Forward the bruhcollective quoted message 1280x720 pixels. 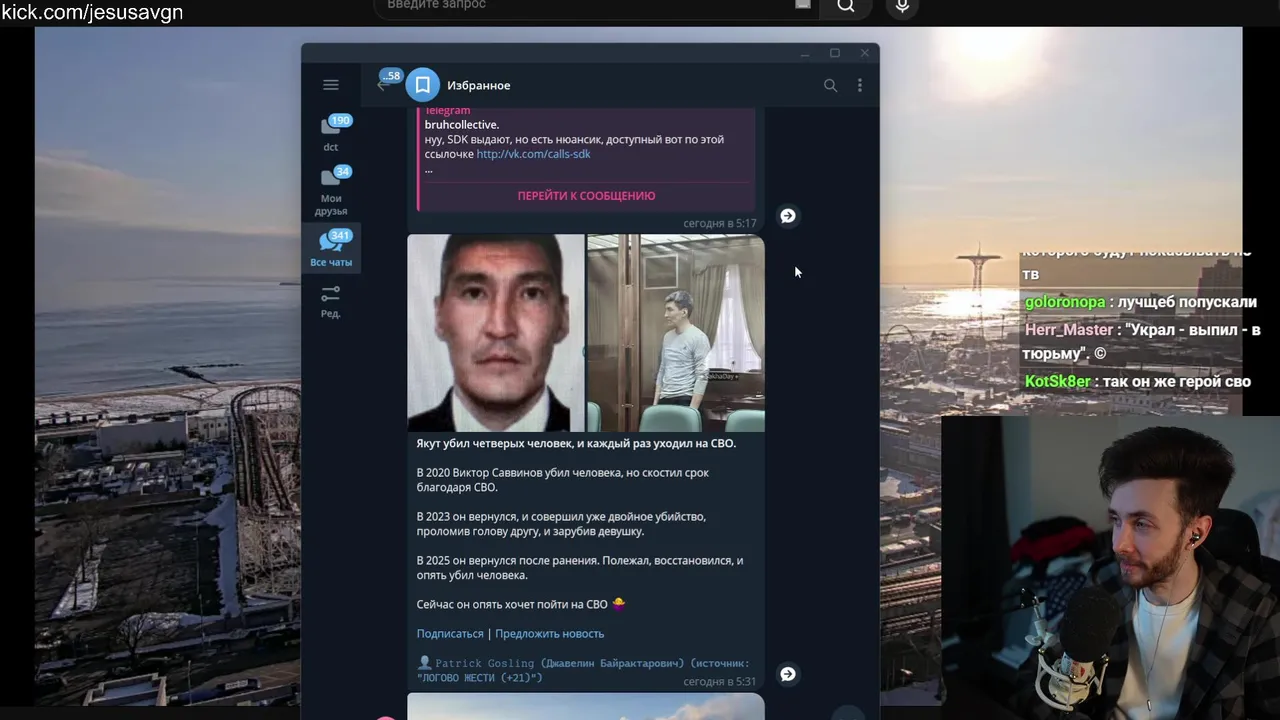point(788,216)
